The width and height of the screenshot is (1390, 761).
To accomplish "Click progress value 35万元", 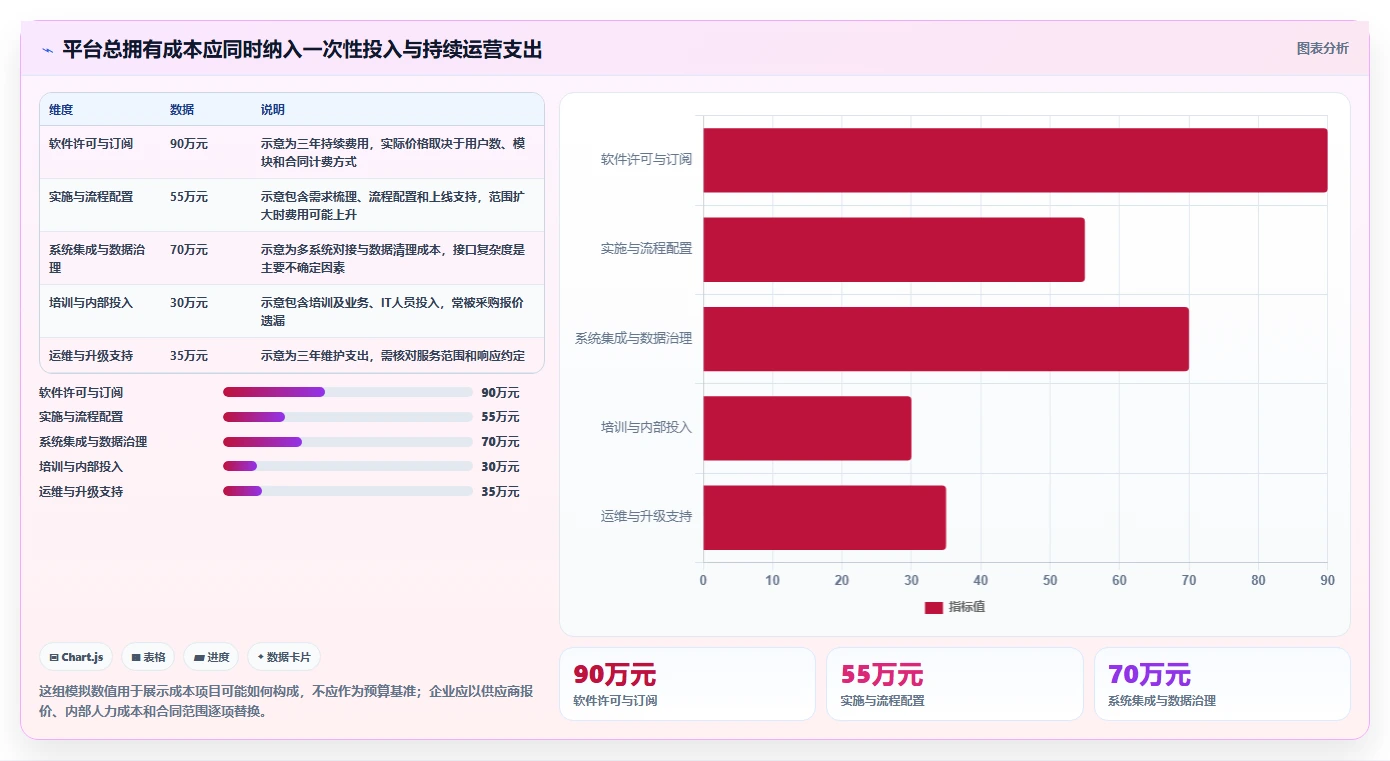I will pos(500,492).
